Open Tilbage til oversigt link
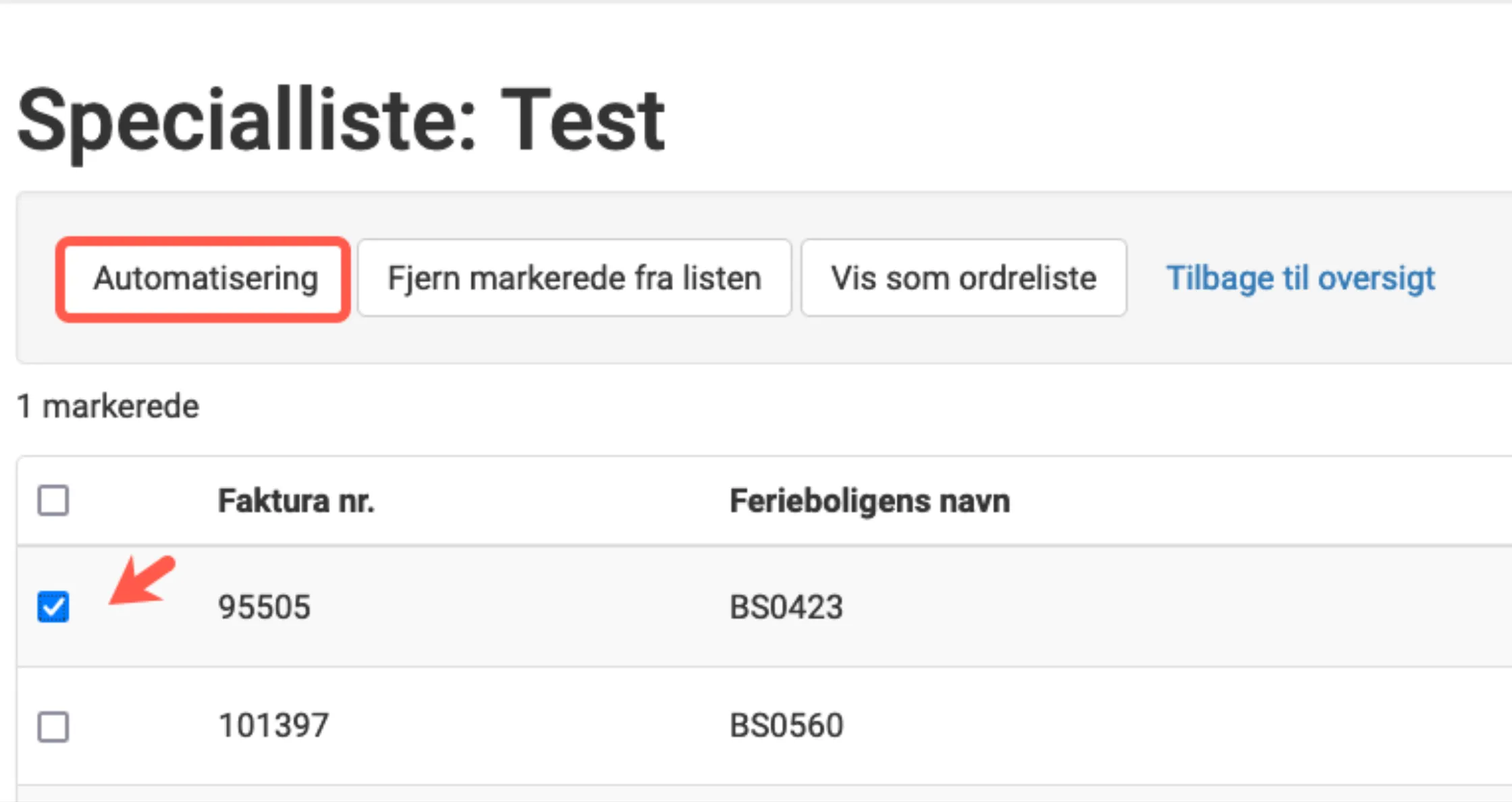 pos(1299,278)
